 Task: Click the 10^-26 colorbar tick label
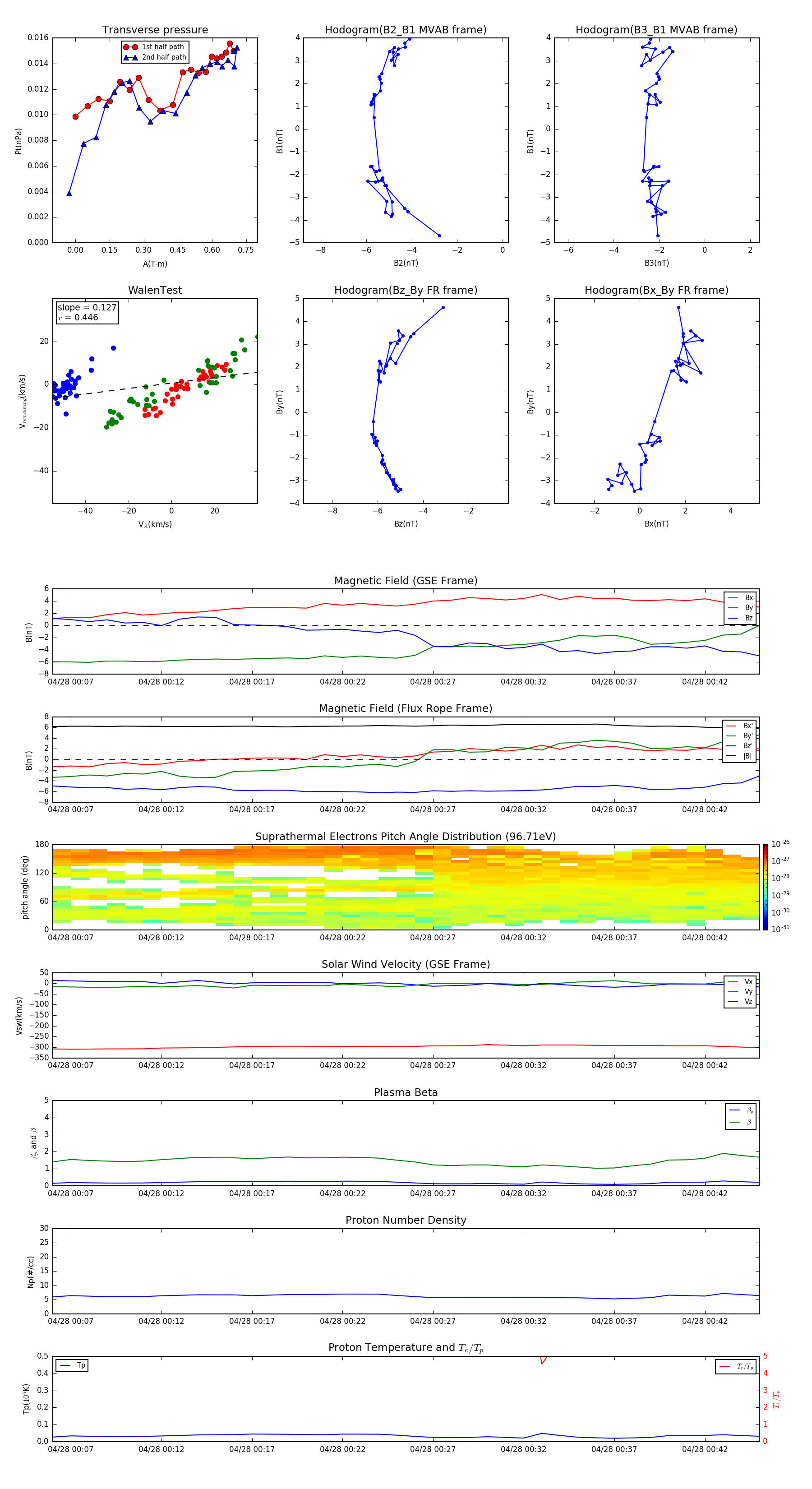pos(780,843)
